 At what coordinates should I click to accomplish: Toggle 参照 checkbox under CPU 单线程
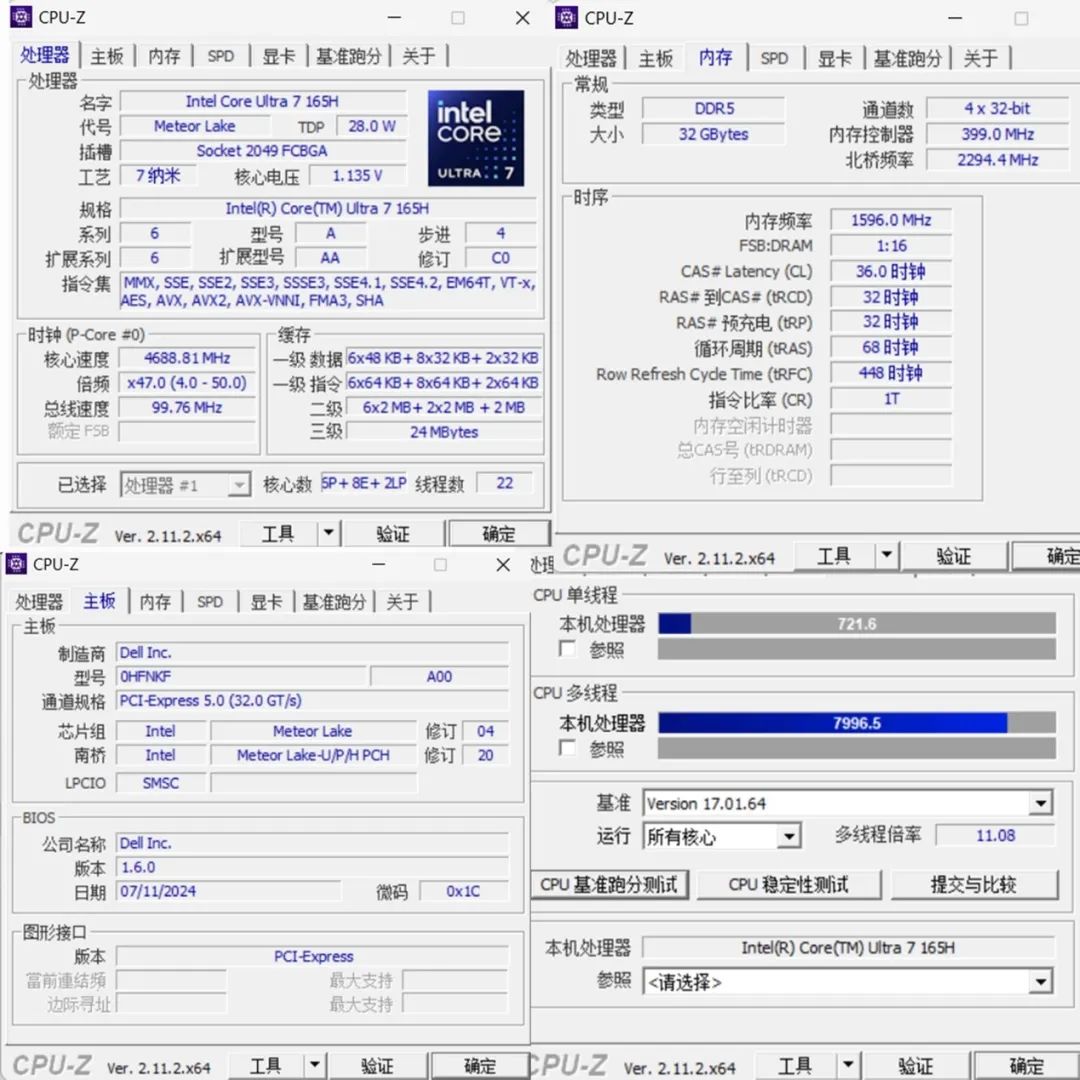coord(567,649)
